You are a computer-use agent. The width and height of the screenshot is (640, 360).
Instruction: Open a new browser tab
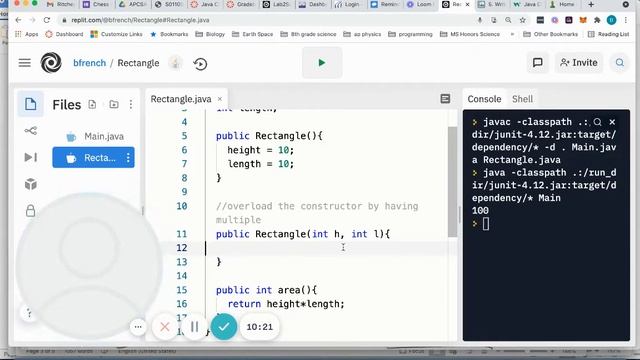pos(591,4)
